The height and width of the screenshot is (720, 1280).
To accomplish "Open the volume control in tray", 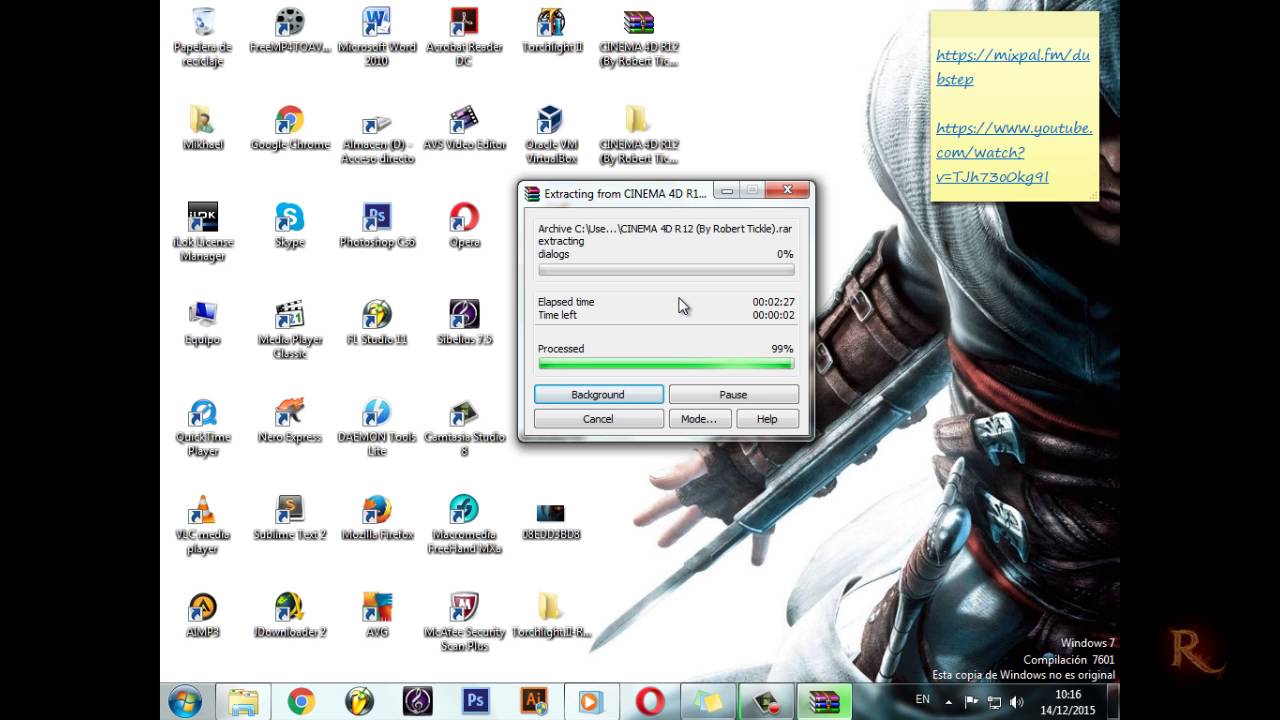I will pos(1018,702).
